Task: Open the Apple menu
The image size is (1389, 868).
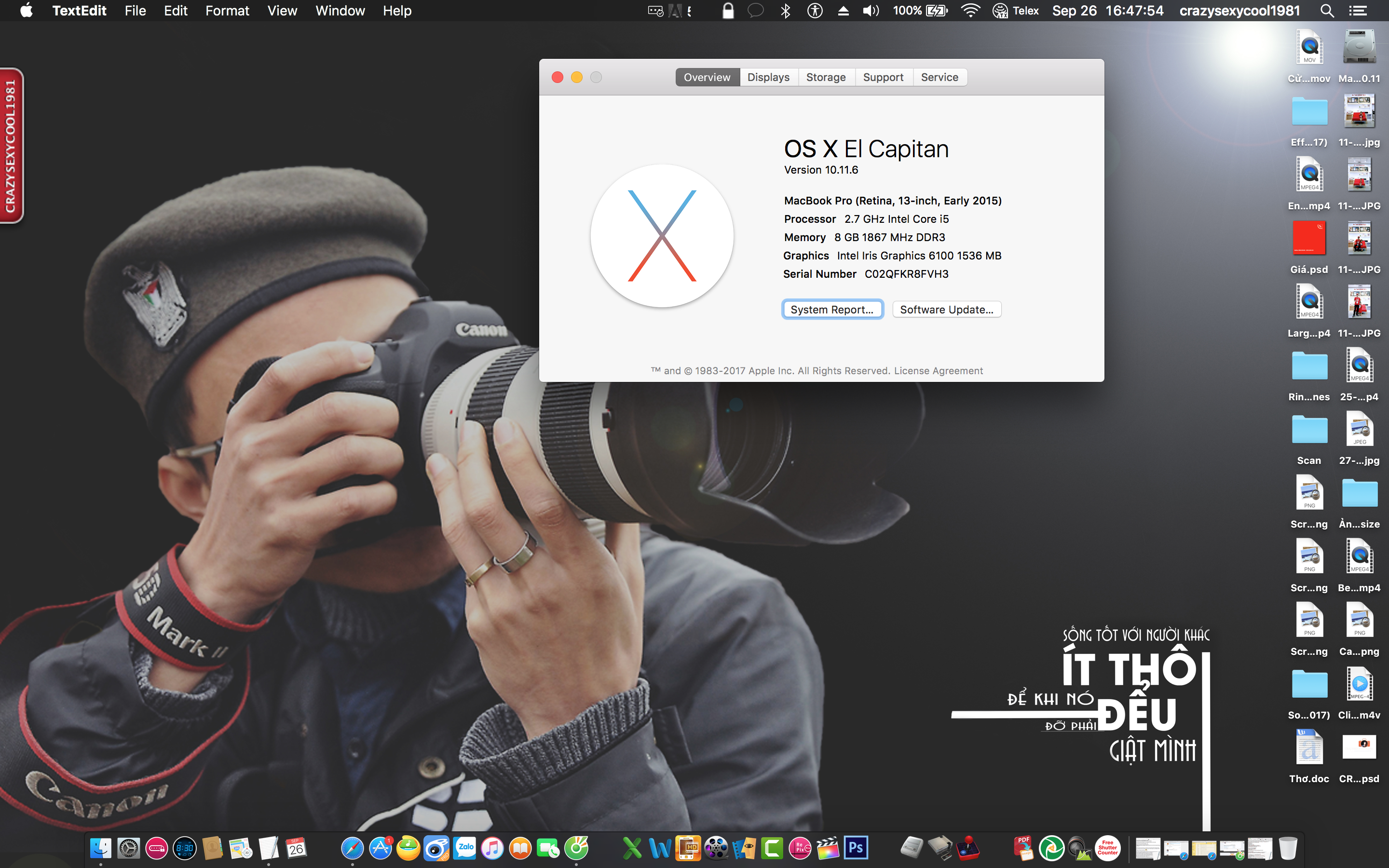Action: click(27, 11)
